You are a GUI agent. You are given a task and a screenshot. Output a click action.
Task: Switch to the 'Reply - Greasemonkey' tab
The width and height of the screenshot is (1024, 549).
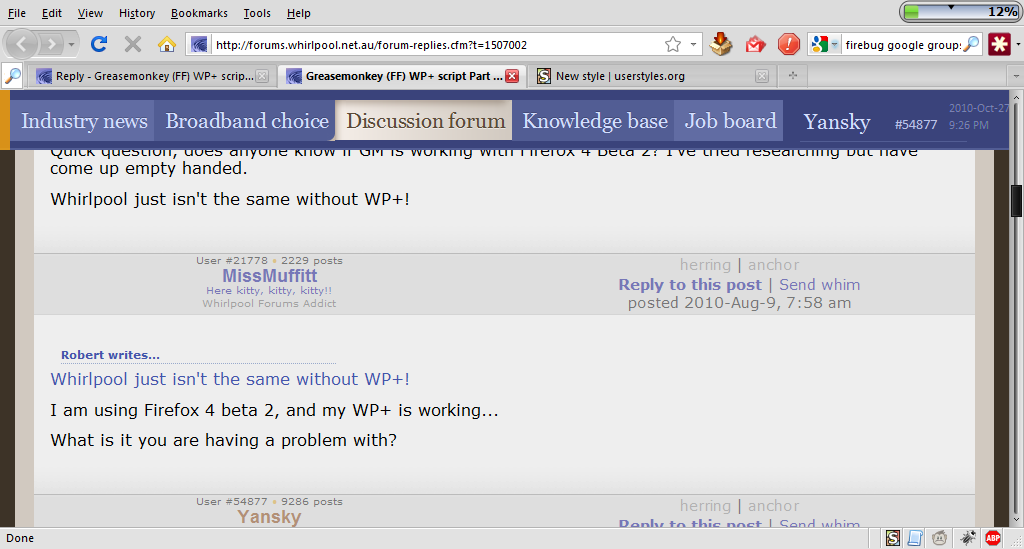(x=152, y=76)
